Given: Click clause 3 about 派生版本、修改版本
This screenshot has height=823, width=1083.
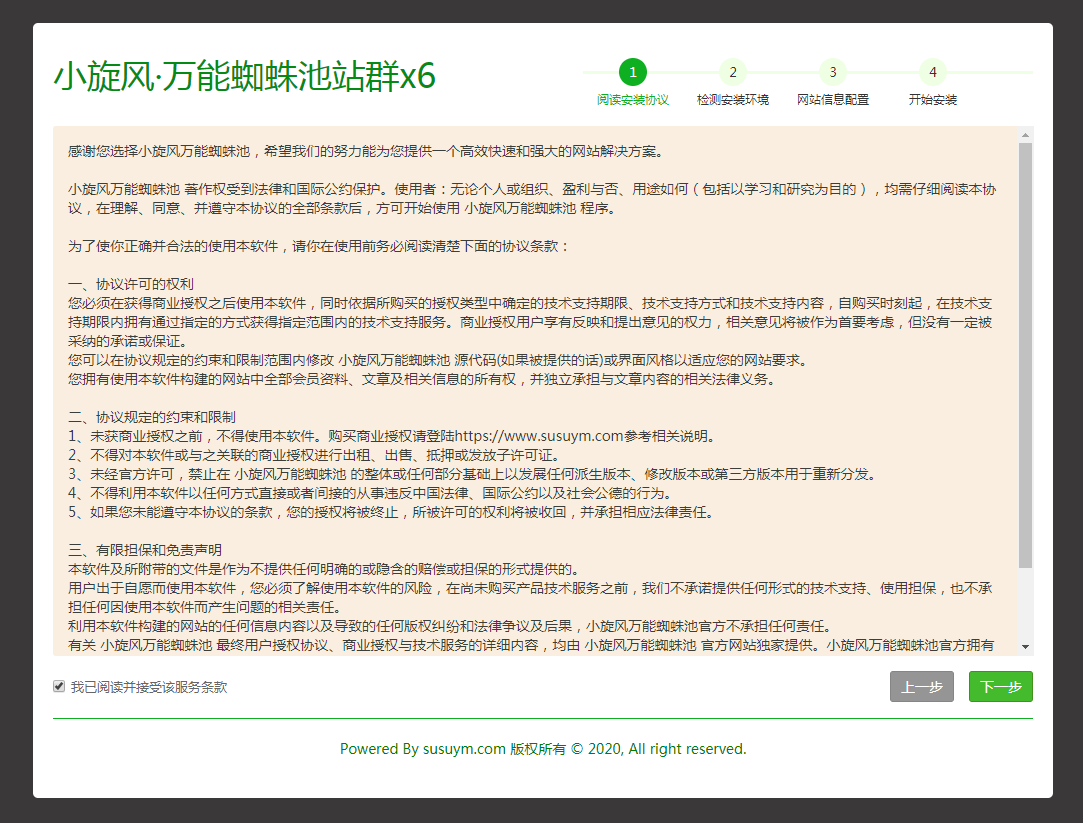Looking at the screenshot, I should [x=472, y=474].
